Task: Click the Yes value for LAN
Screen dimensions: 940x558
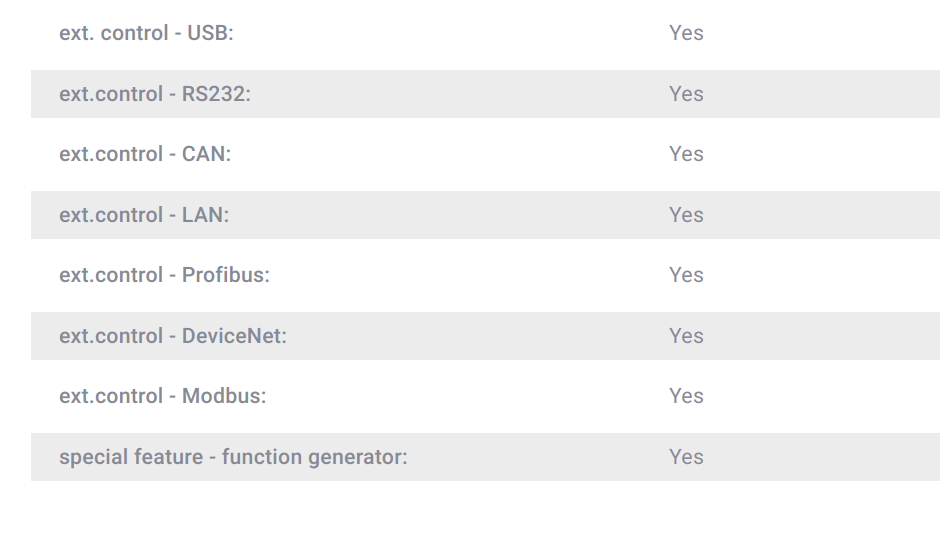Action: [x=686, y=215]
